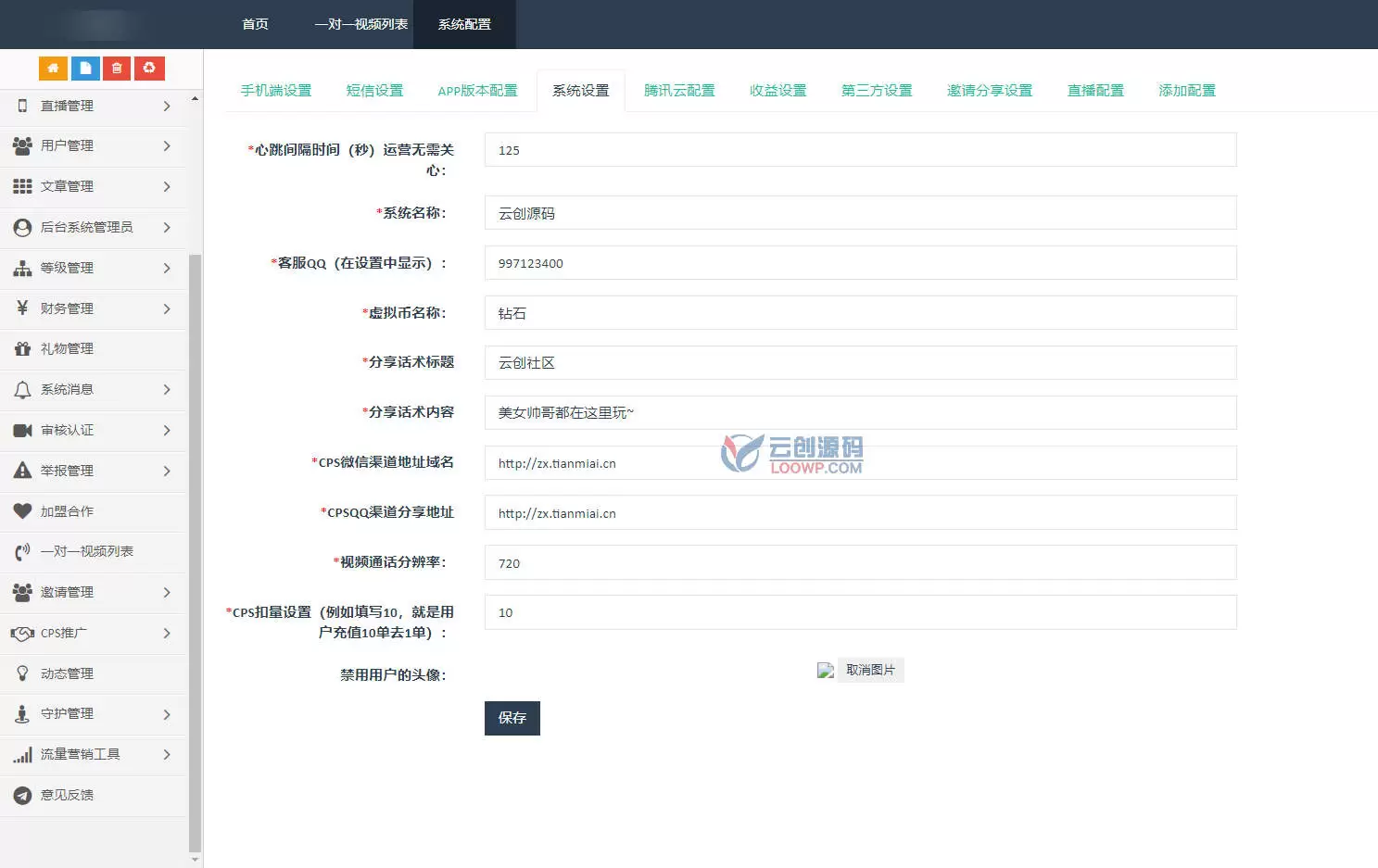This screenshot has height=868, width=1378.
Task: Focus the 分享话术标题 input field
Action: pyautogui.click(x=860, y=363)
